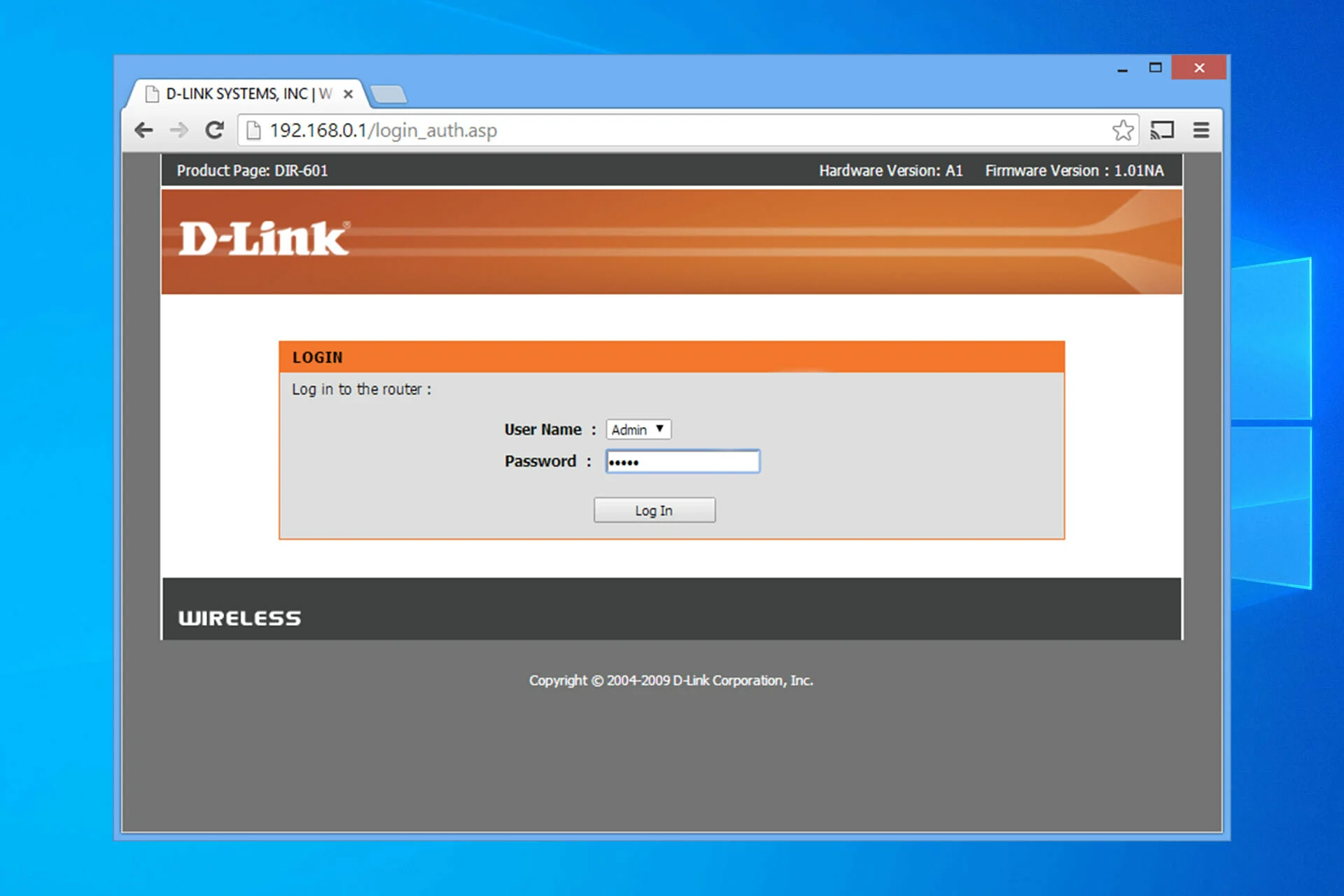Click the Password input field

point(682,461)
